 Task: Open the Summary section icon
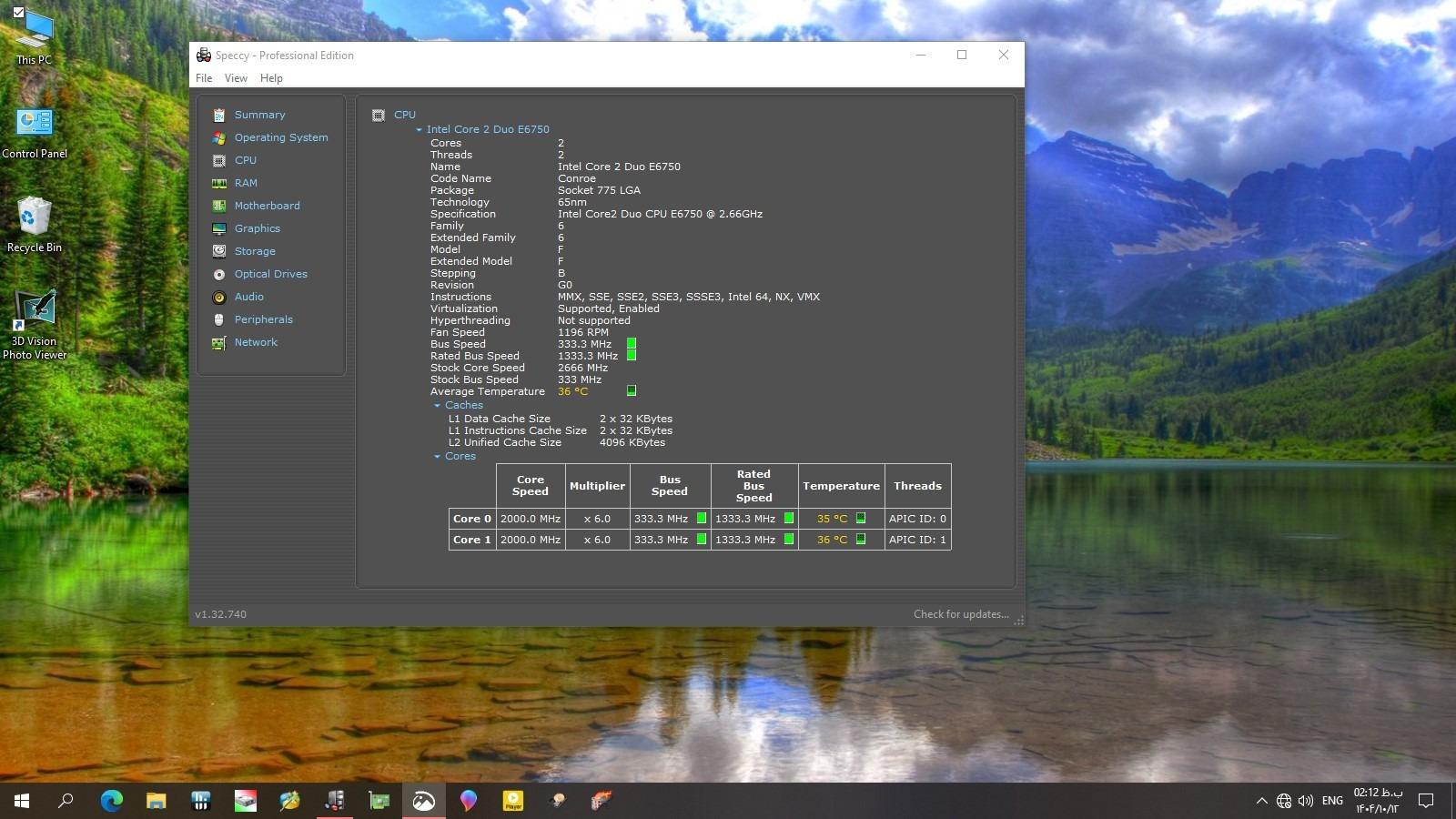click(219, 115)
